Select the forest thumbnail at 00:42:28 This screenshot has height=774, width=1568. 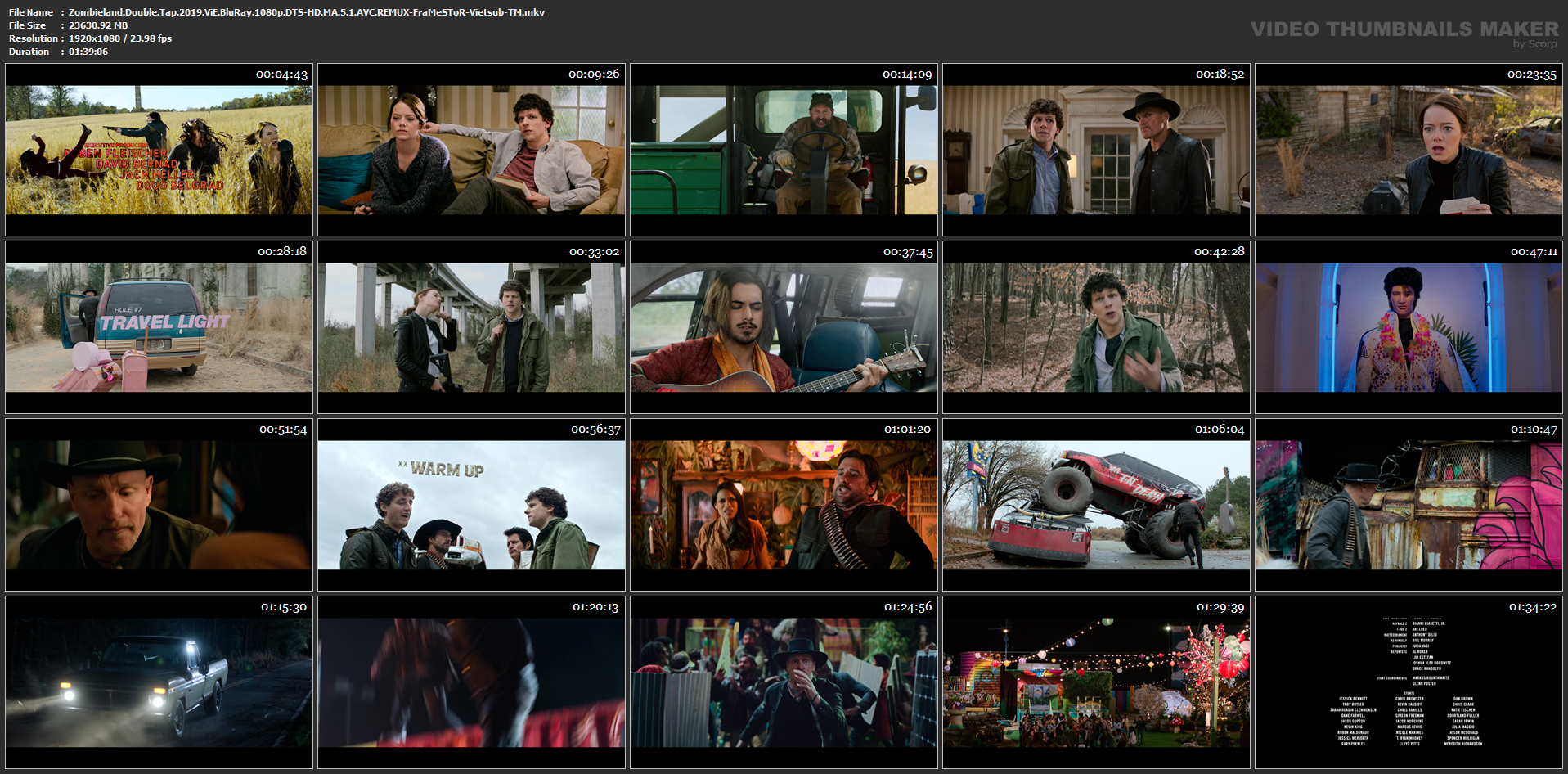(x=1096, y=327)
